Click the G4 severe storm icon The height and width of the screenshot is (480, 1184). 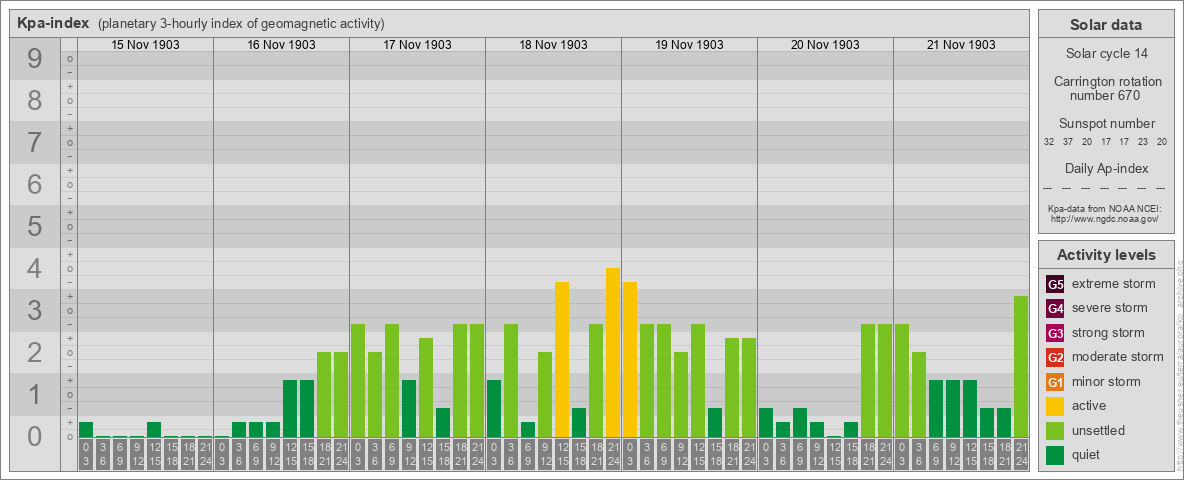pyautogui.click(x=1055, y=309)
